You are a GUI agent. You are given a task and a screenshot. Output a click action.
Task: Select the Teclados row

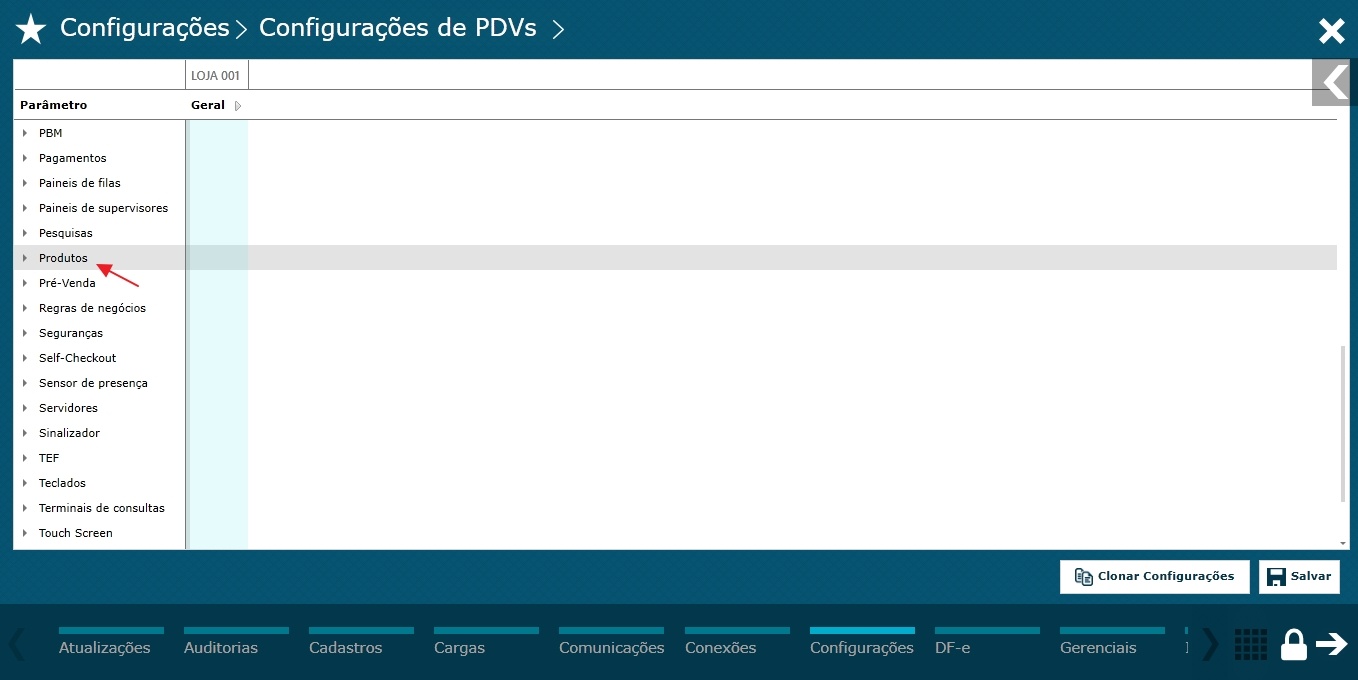[675, 483]
